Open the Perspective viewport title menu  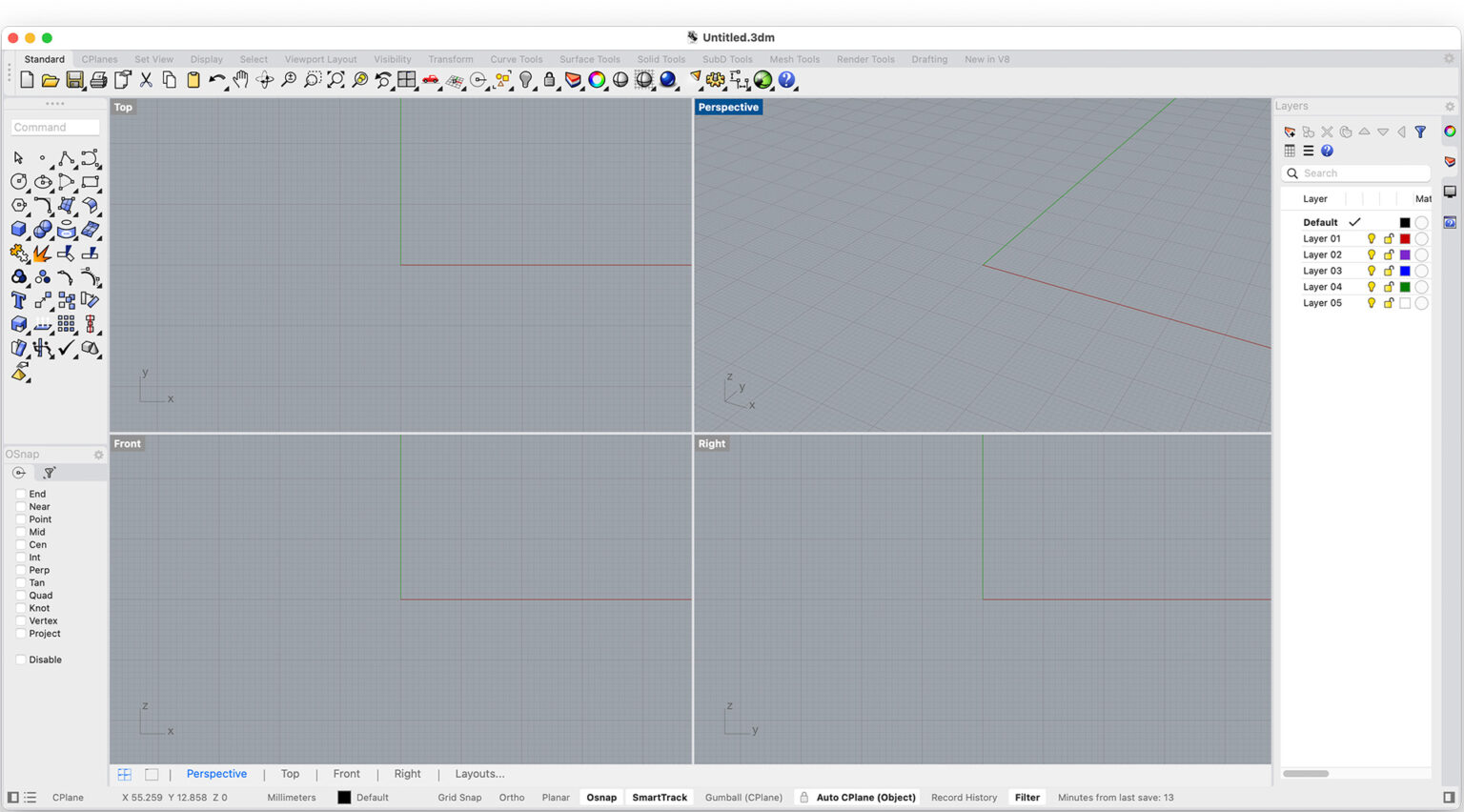[x=728, y=107]
